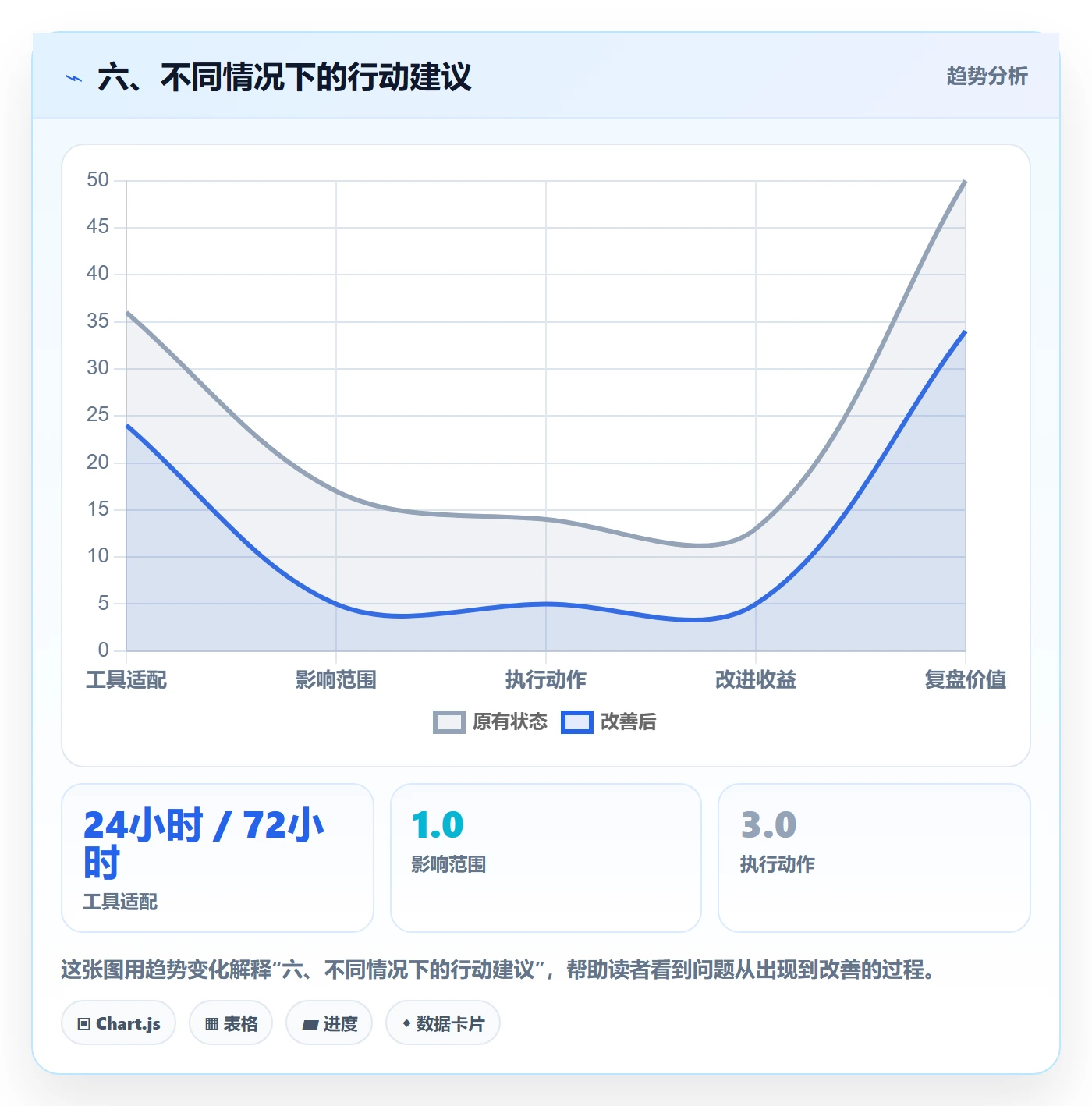
Task: Click the 趋势分析 label in header
Action: pos(987,76)
